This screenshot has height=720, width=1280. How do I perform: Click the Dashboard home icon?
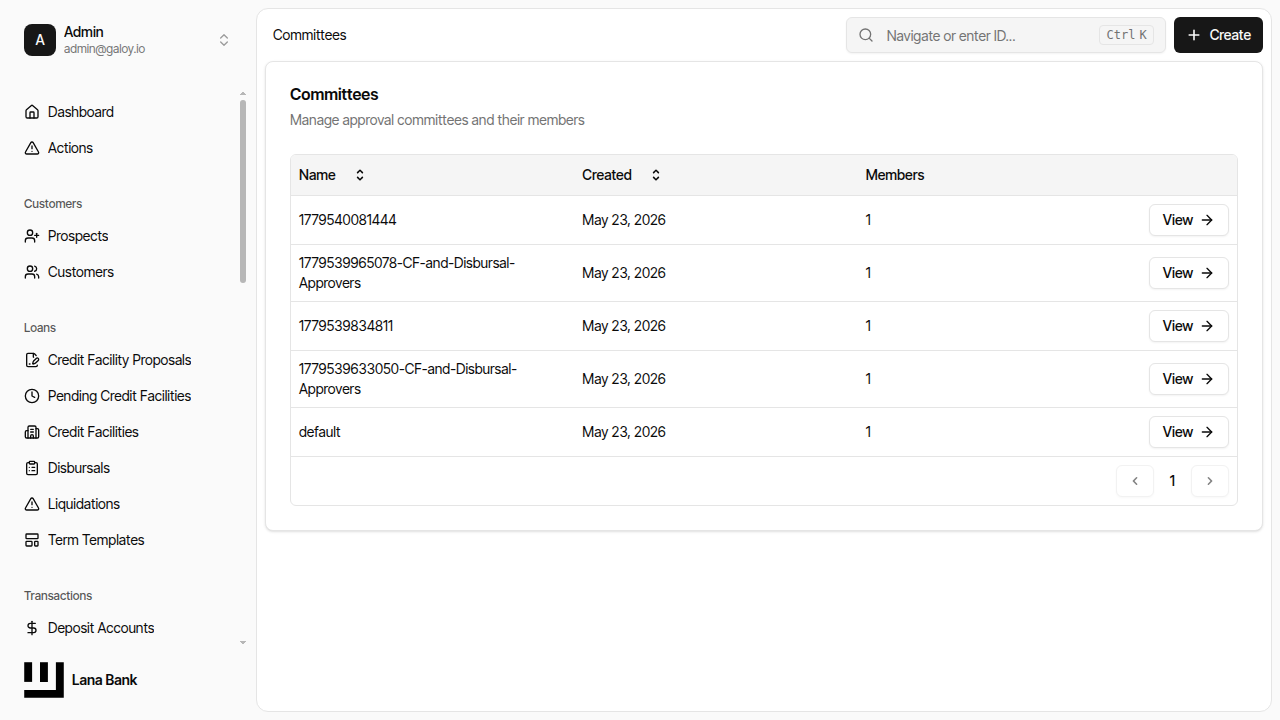pyautogui.click(x=32, y=112)
